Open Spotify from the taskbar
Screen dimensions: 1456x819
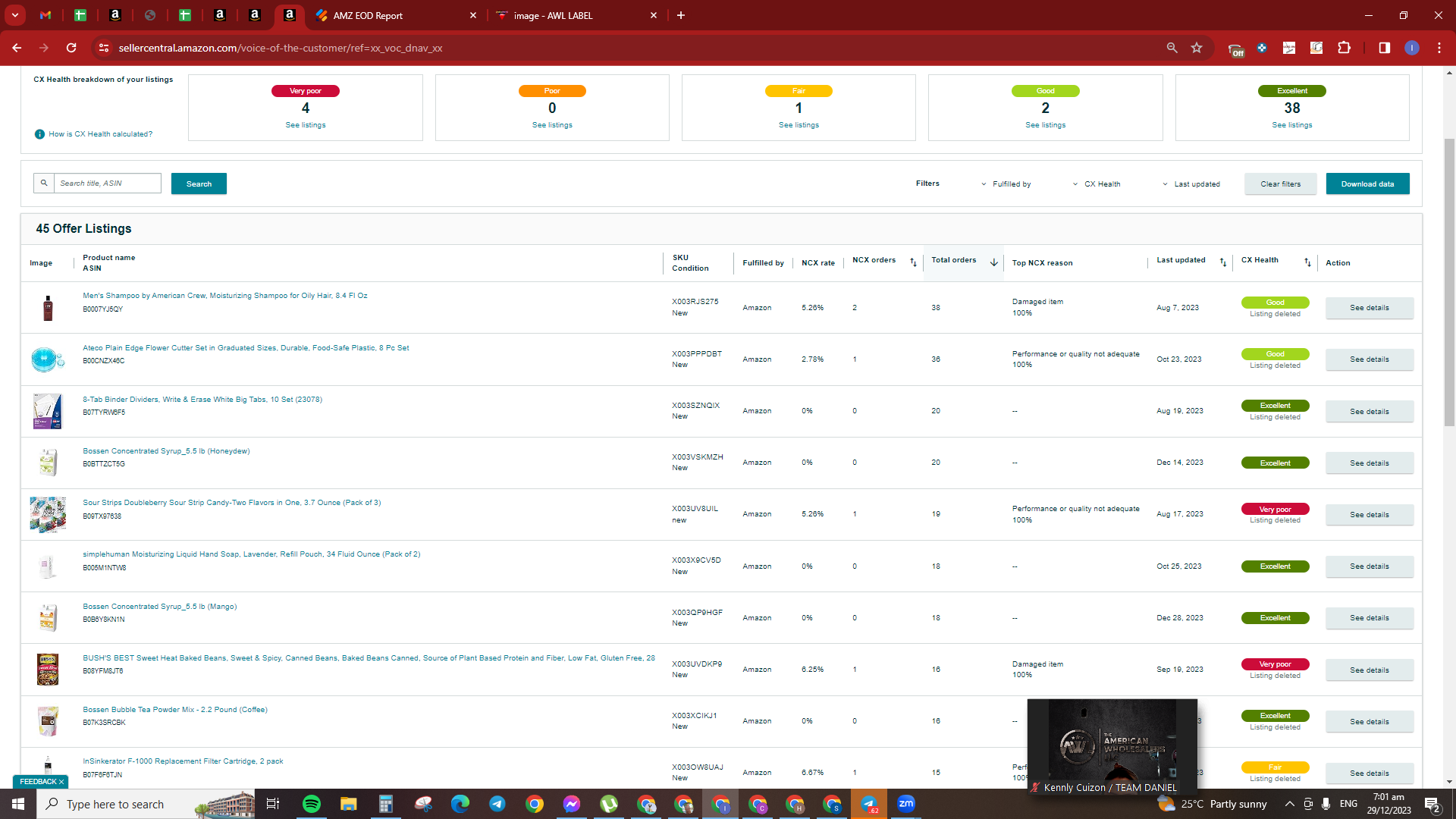(312, 804)
